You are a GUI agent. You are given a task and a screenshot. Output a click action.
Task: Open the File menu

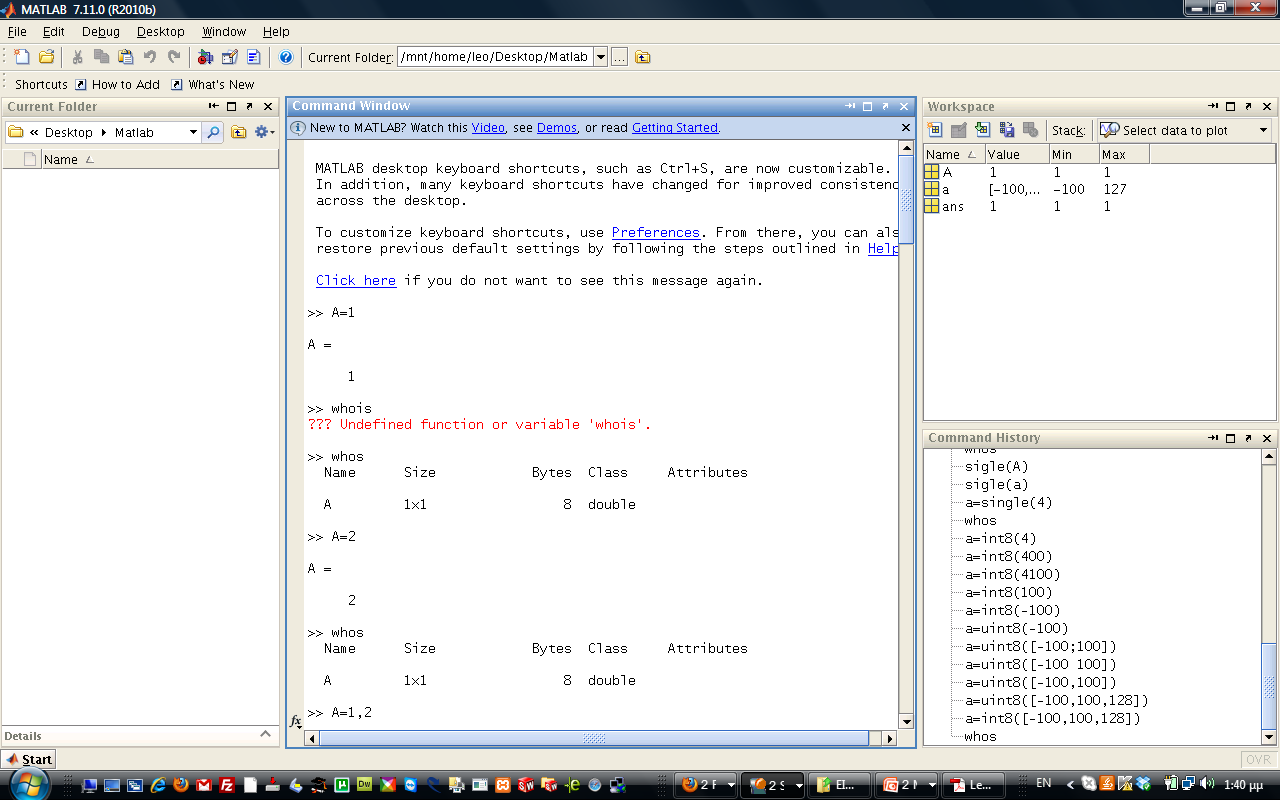17,32
